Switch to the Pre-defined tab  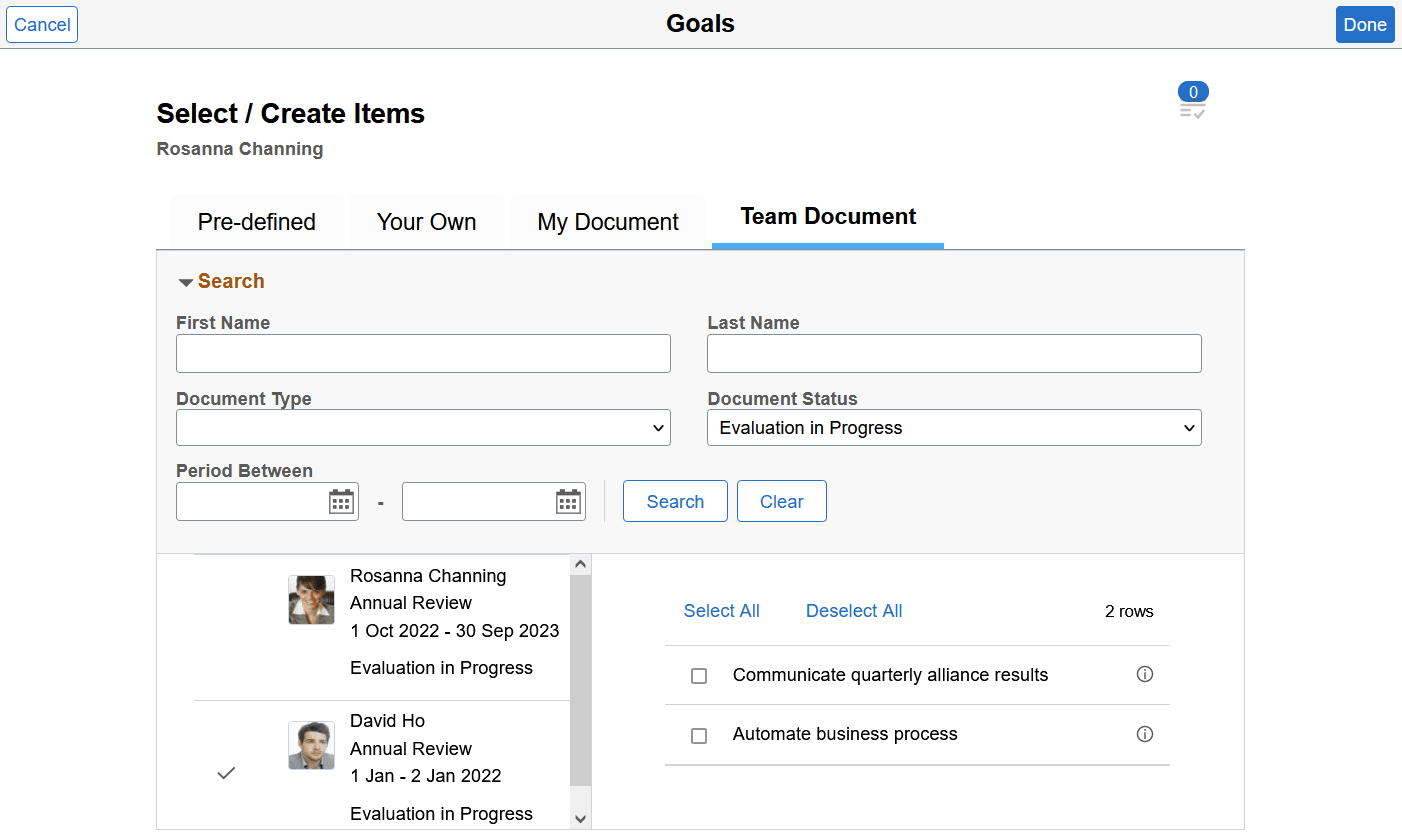pyautogui.click(x=256, y=221)
